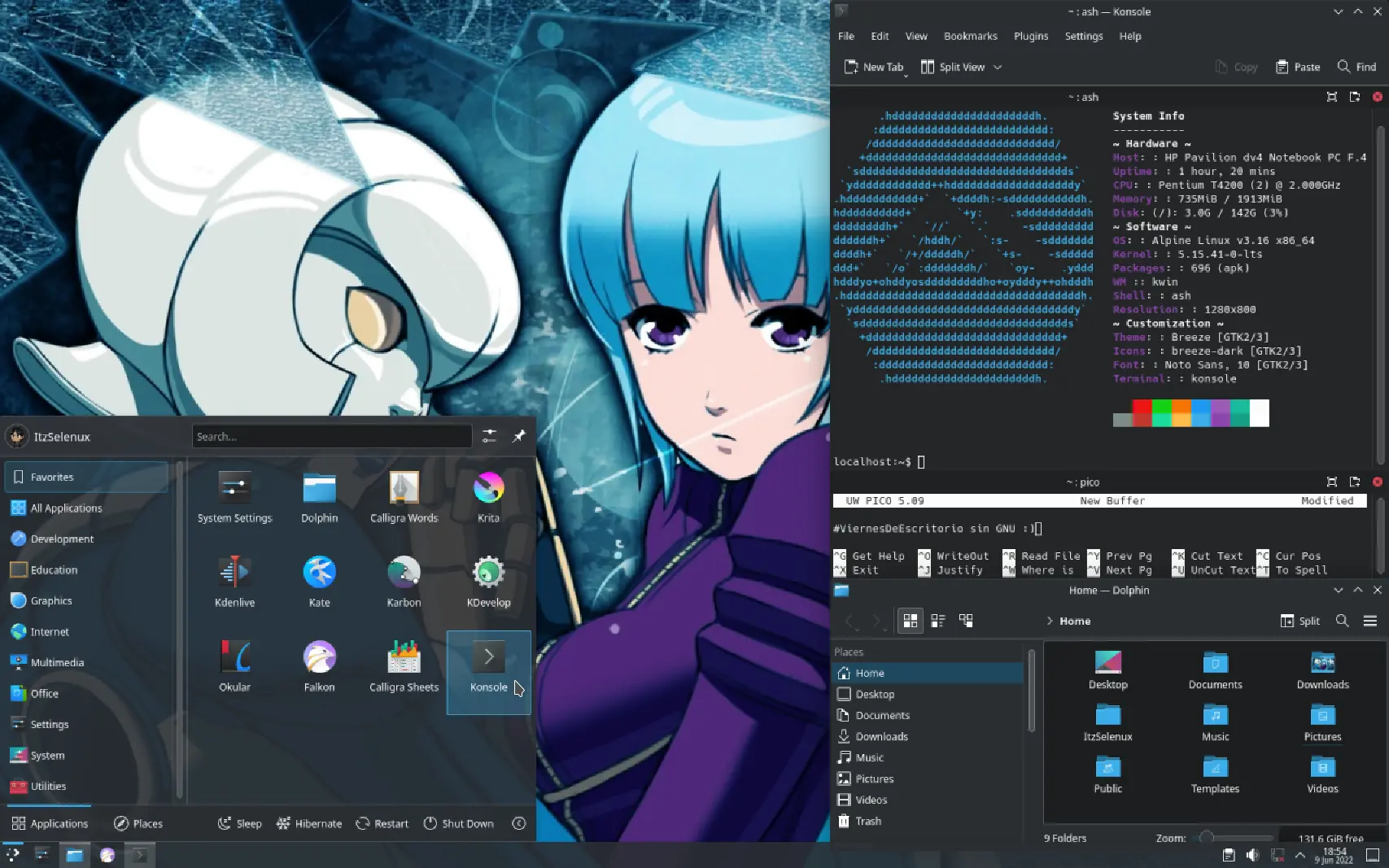Switch Dolphin to Icons view mode
The width and height of the screenshot is (1389, 868).
pyautogui.click(x=911, y=621)
